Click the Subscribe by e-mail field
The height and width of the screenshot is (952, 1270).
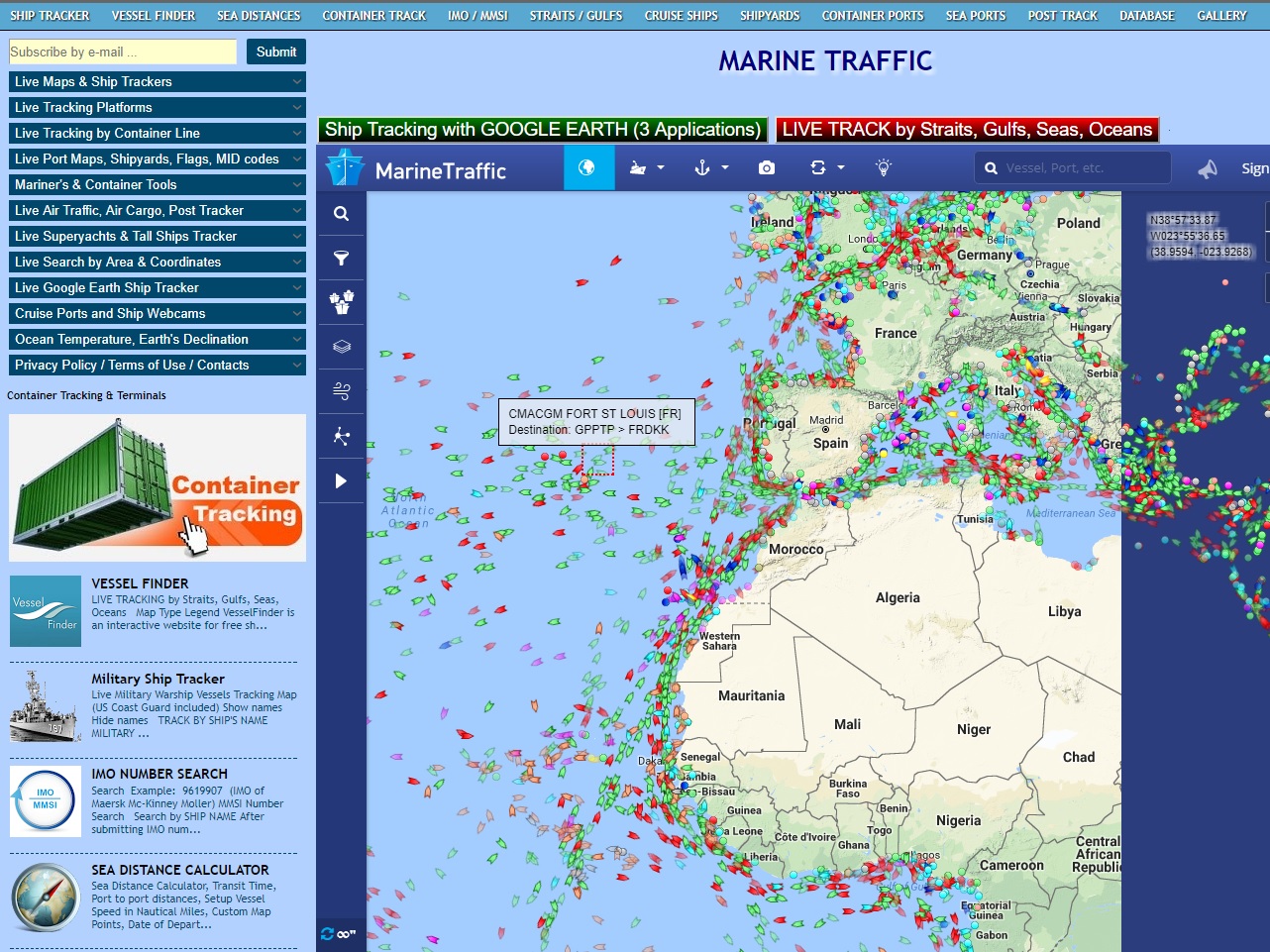pos(122,52)
